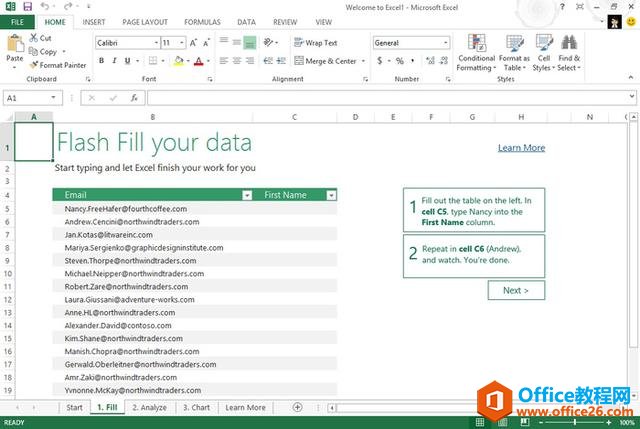
Task: Add a new sheet with plus icon
Action: pos(297,407)
